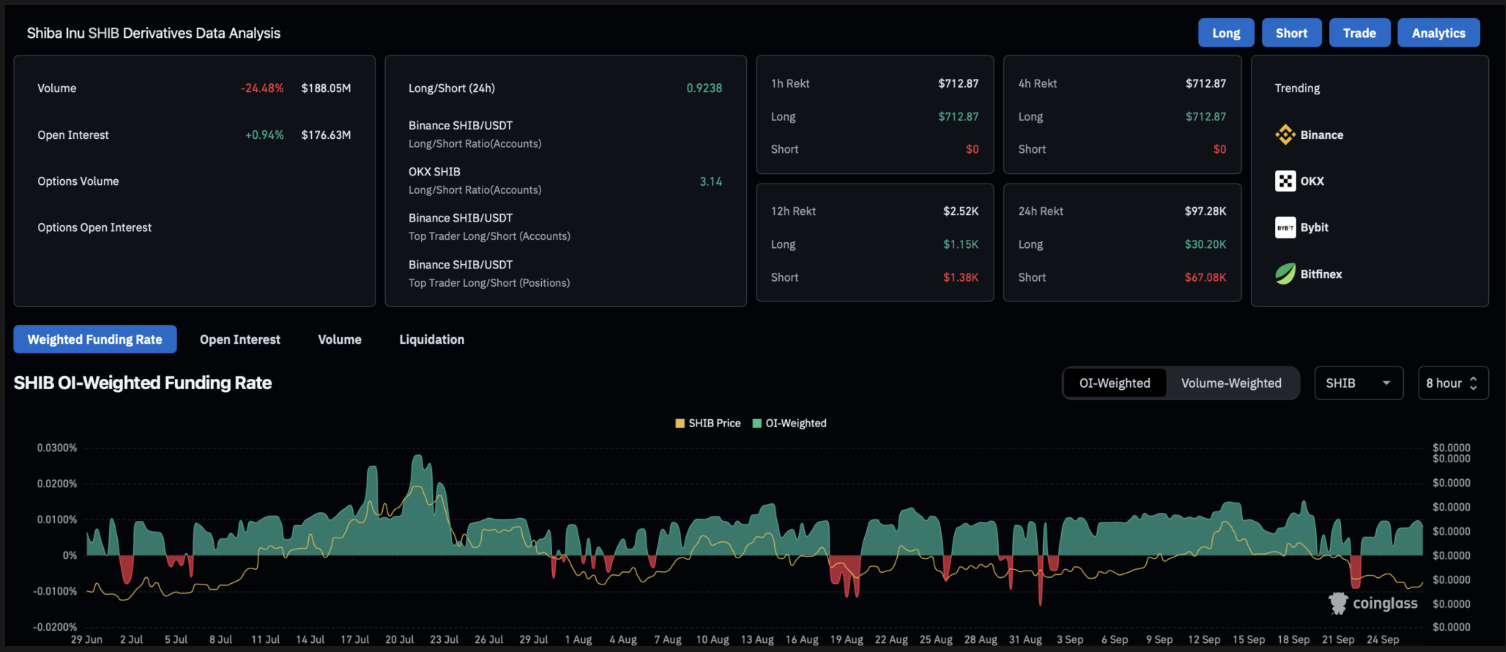This screenshot has width=1506, height=652.
Task: Select the Volume chart tab
Action: click(x=339, y=339)
